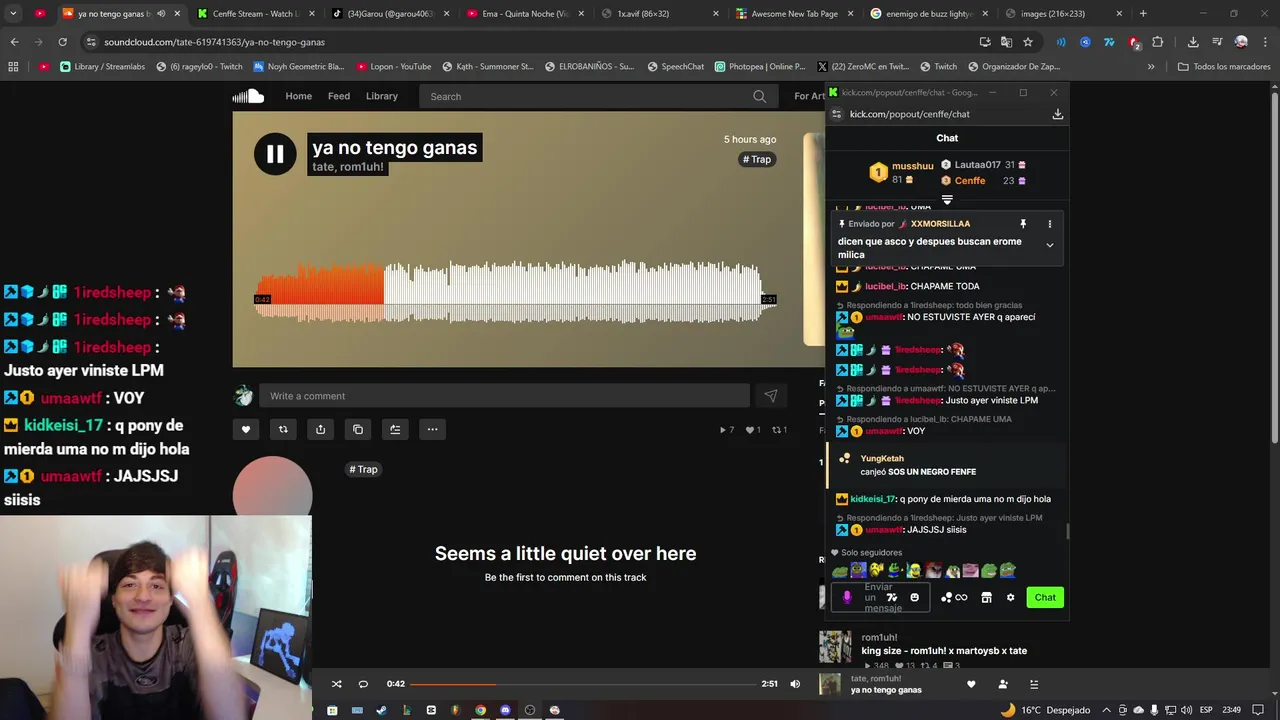Open the # Trap tag below the actions
1280x720 pixels.
click(x=364, y=469)
